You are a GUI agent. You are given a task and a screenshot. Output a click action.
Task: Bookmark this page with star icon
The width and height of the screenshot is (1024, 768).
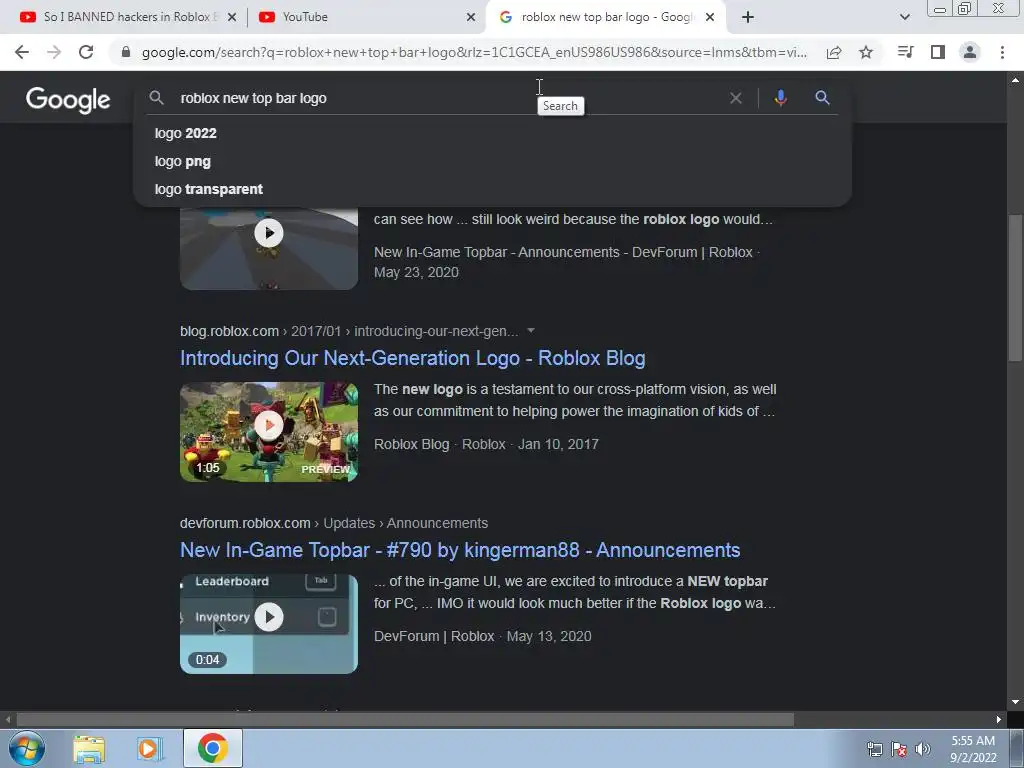866,52
